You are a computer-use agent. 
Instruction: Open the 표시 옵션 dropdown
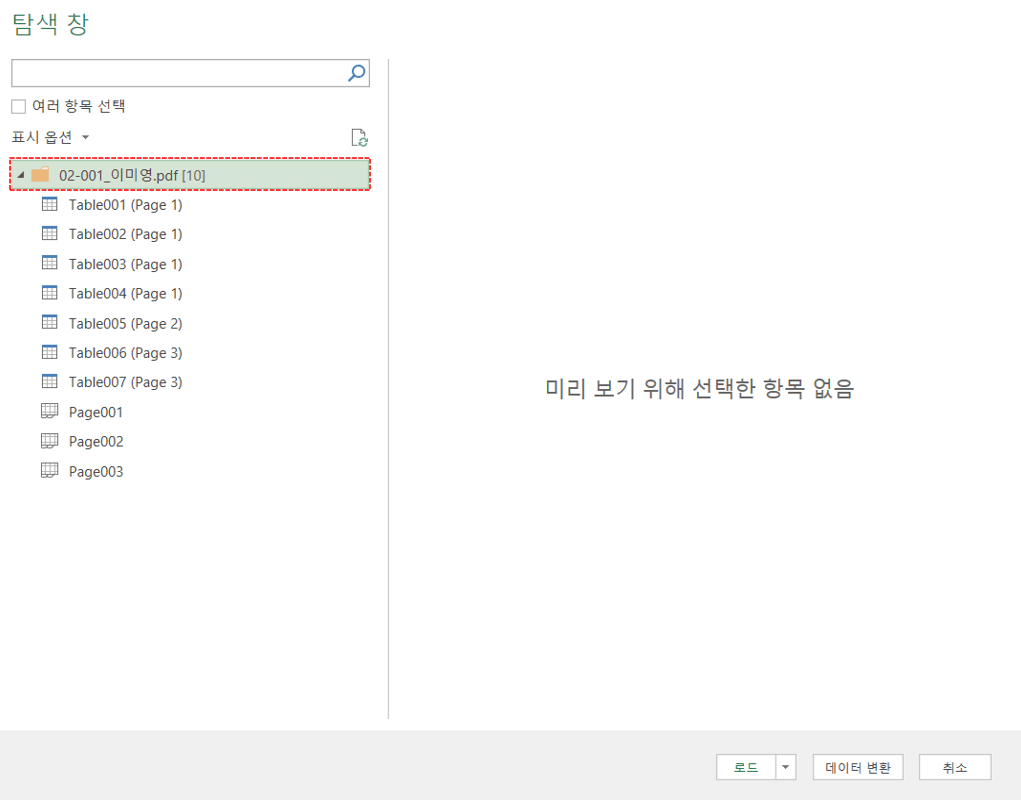[48, 137]
